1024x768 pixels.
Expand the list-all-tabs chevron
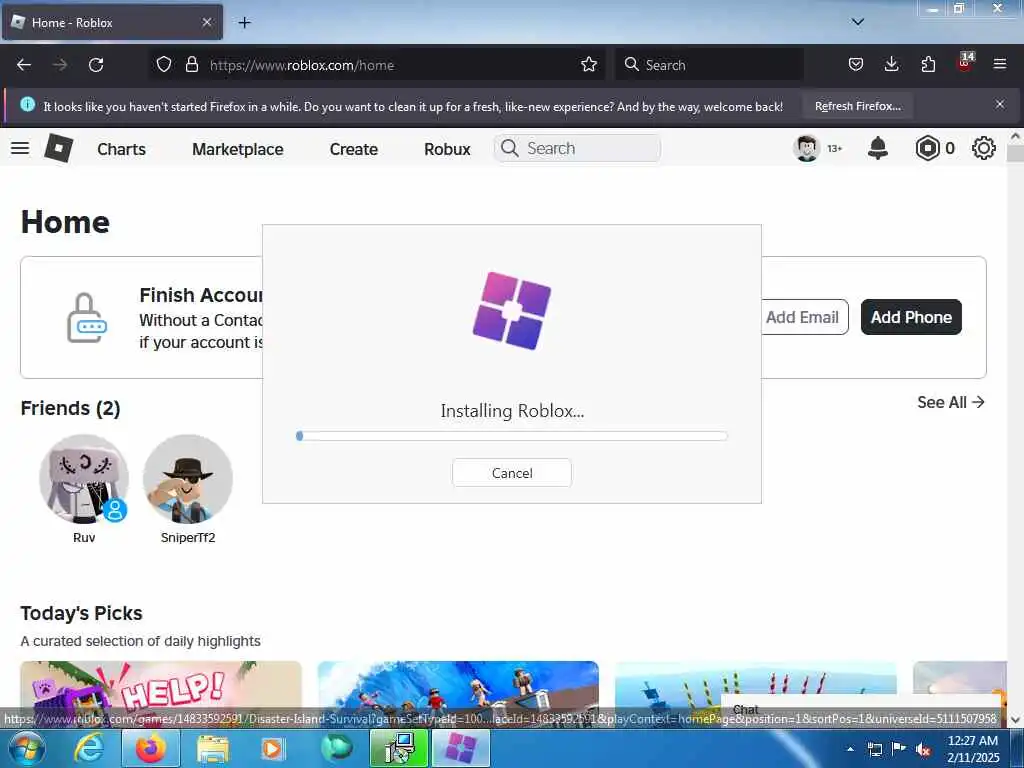[x=857, y=22]
